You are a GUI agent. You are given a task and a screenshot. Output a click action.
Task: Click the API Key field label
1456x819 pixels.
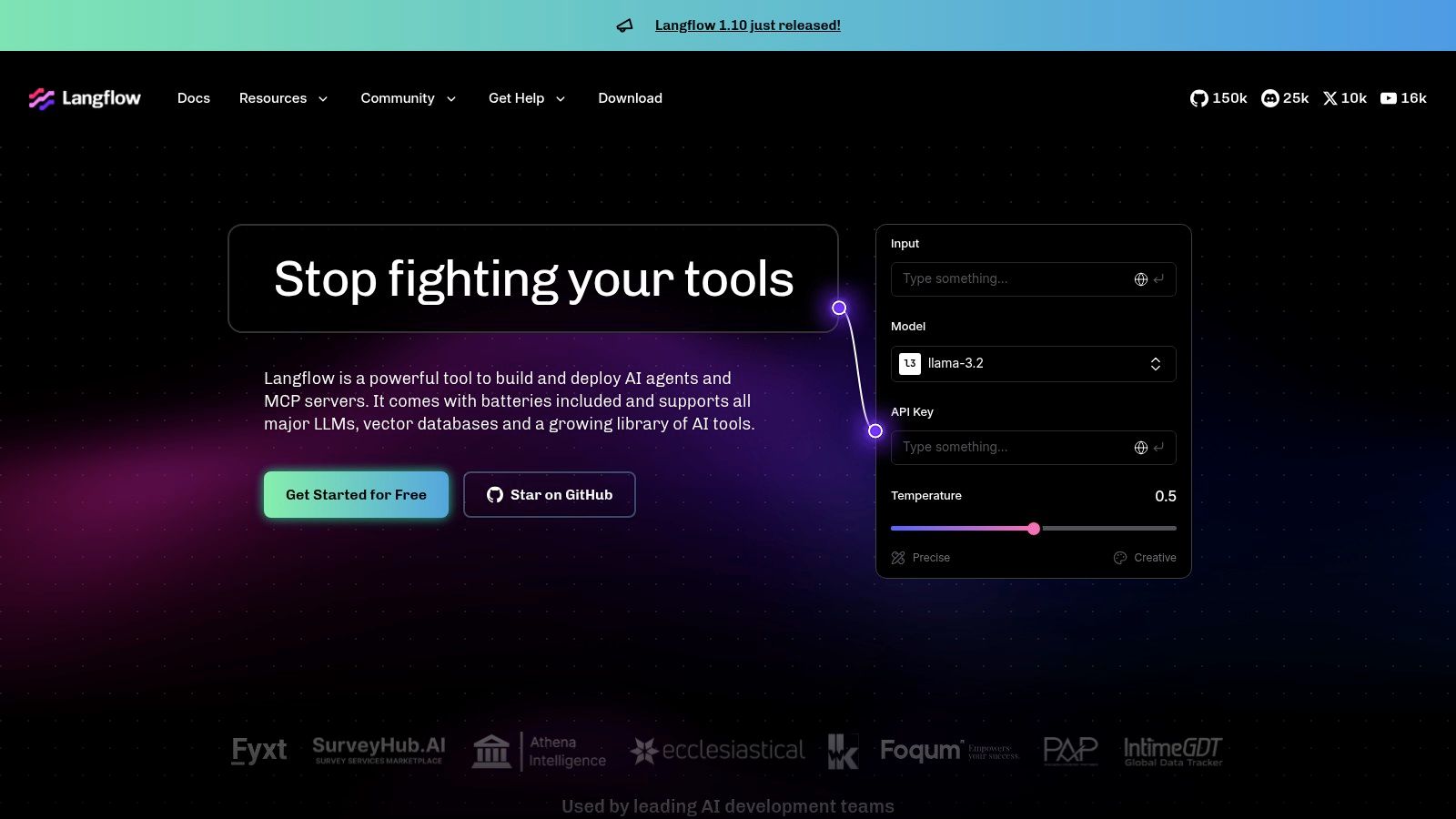click(912, 412)
